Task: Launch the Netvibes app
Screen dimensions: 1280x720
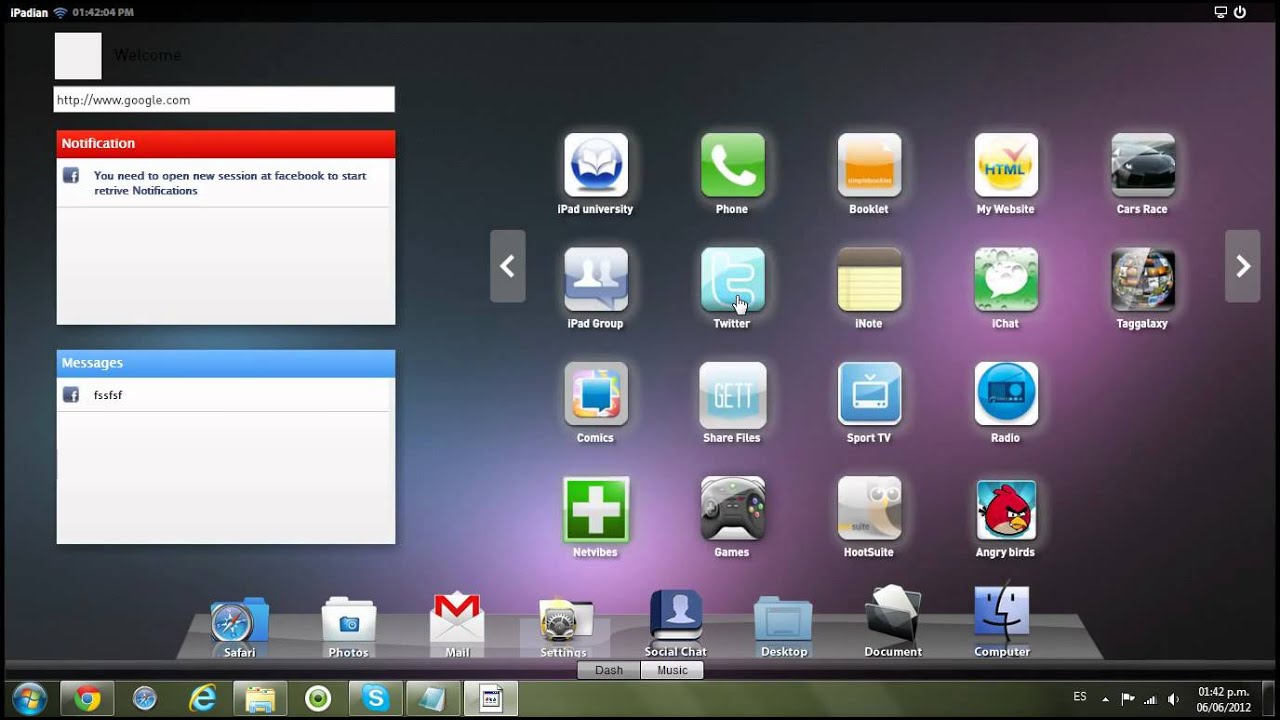Action: (x=596, y=508)
